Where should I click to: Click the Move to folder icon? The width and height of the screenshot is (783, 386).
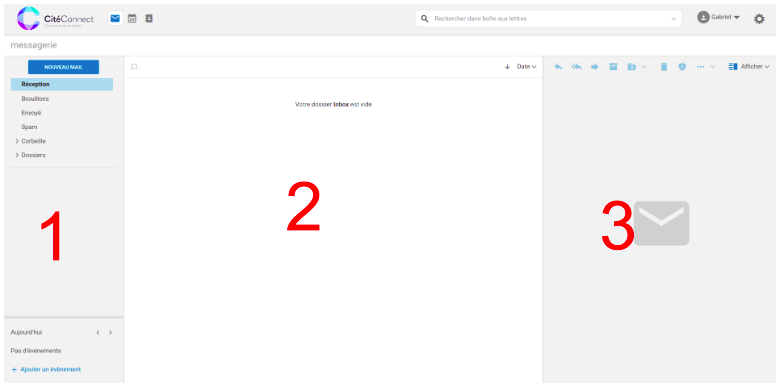(x=632, y=67)
